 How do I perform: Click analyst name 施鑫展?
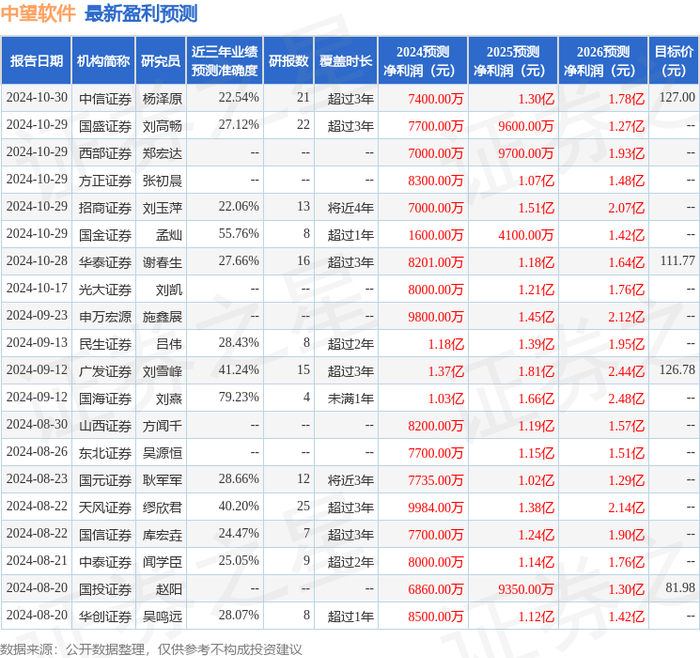[x=162, y=317]
